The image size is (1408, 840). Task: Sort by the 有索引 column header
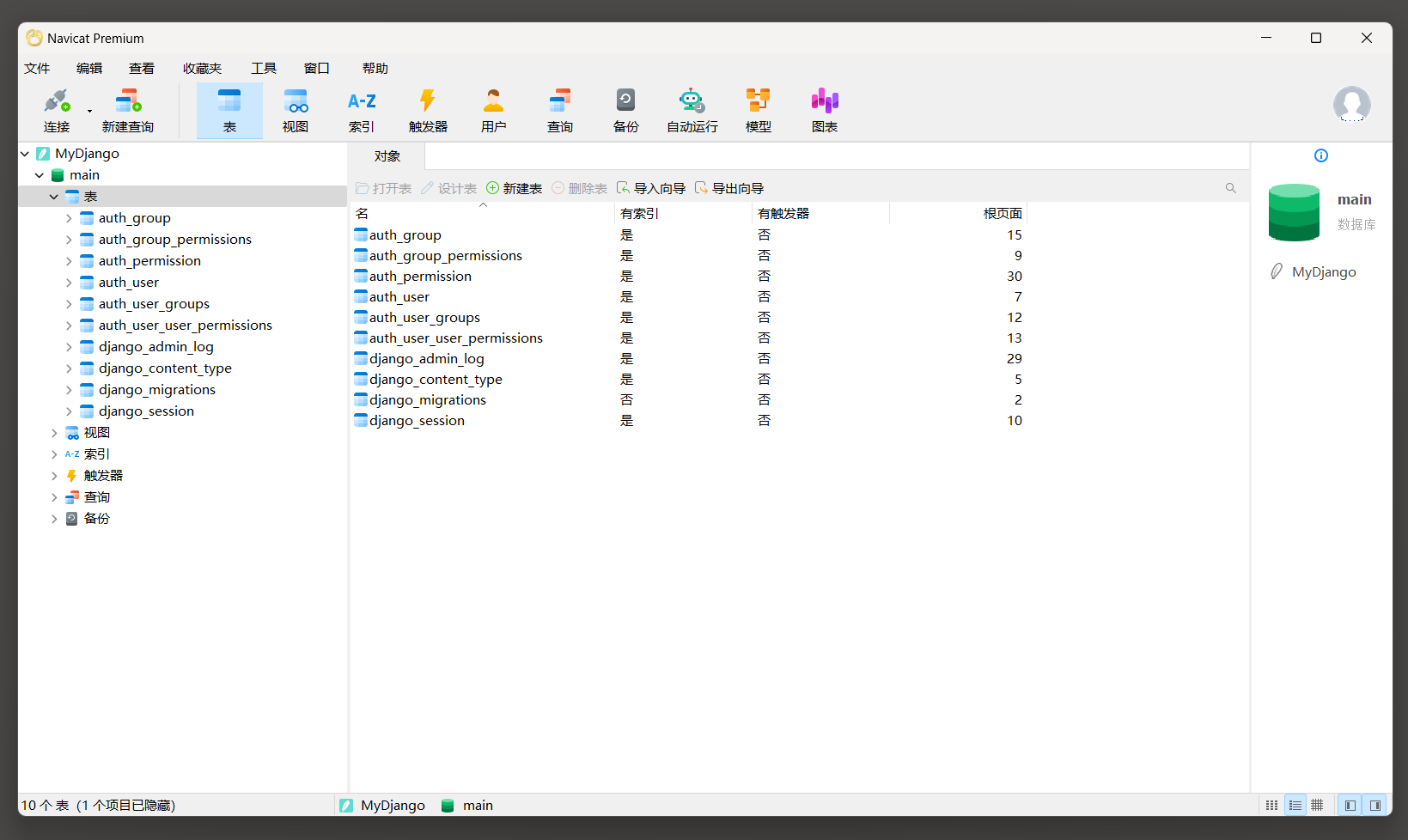684,213
